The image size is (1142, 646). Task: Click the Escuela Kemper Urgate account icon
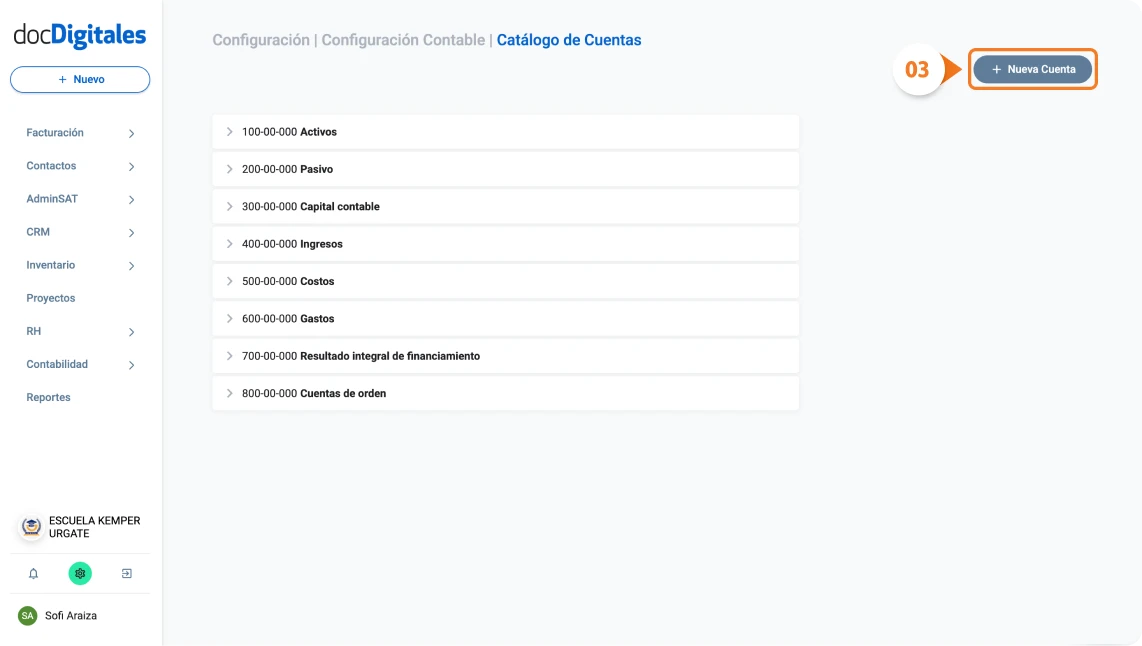pyautogui.click(x=30, y=527)
